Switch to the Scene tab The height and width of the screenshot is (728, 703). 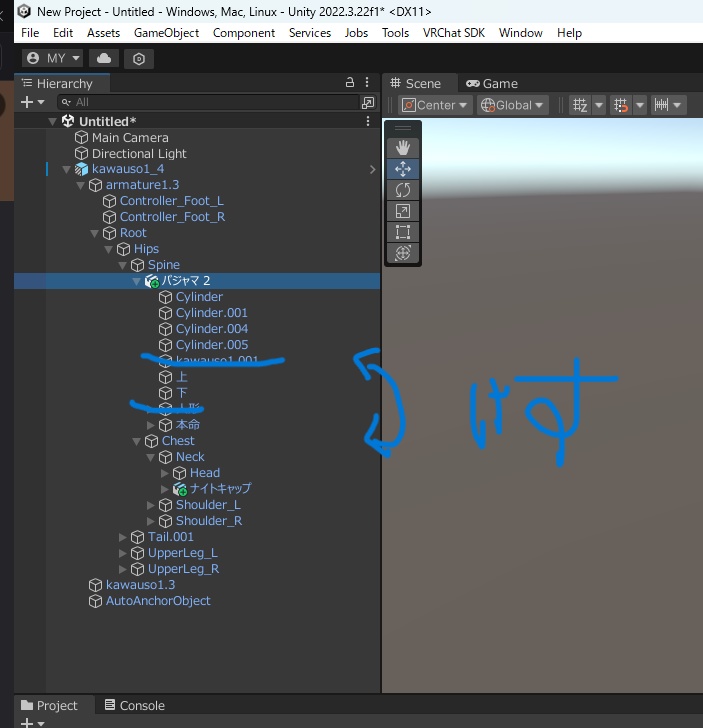coord(416,84)
